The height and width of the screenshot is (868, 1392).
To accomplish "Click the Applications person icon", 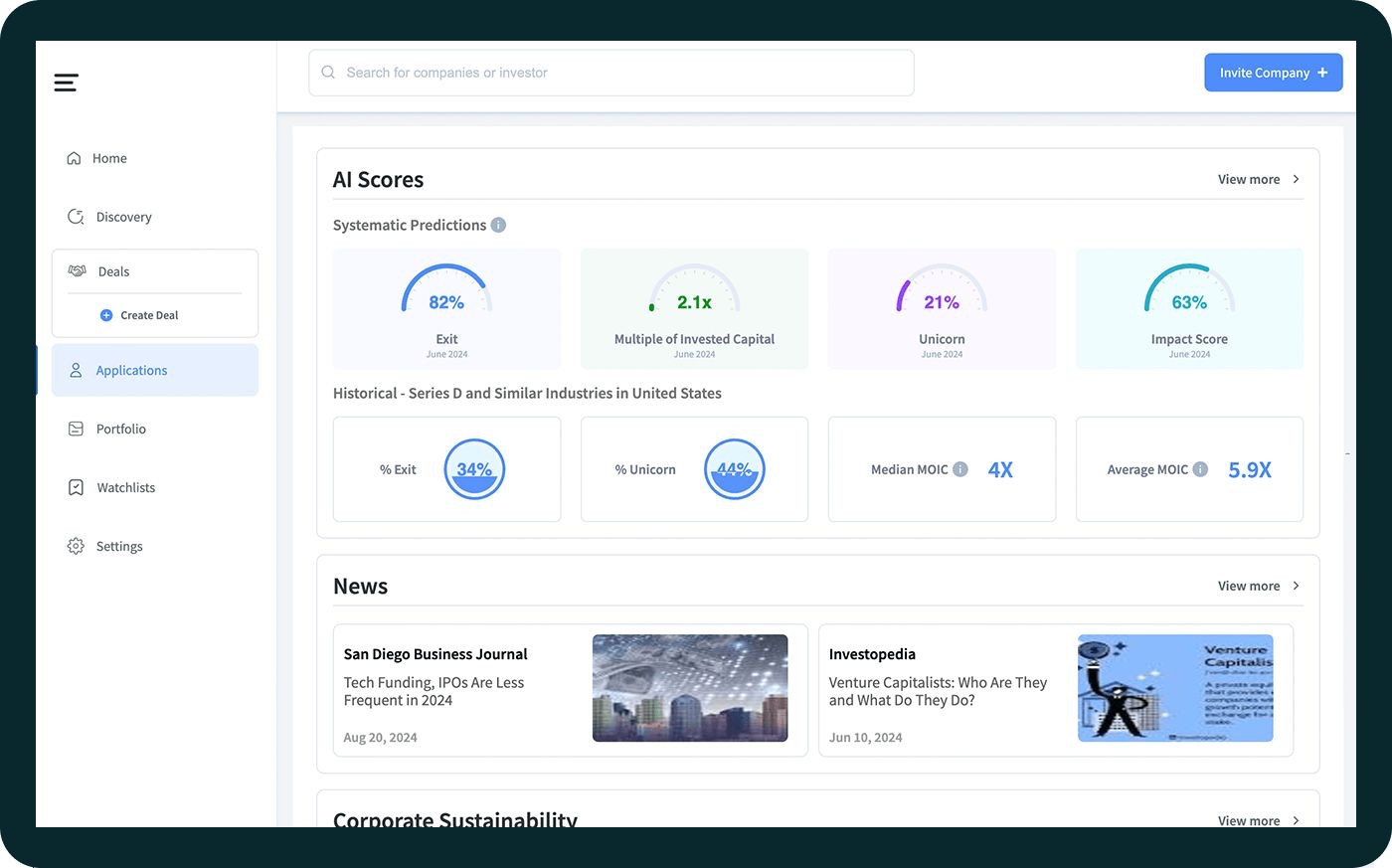I will click(x=76, y=370).
